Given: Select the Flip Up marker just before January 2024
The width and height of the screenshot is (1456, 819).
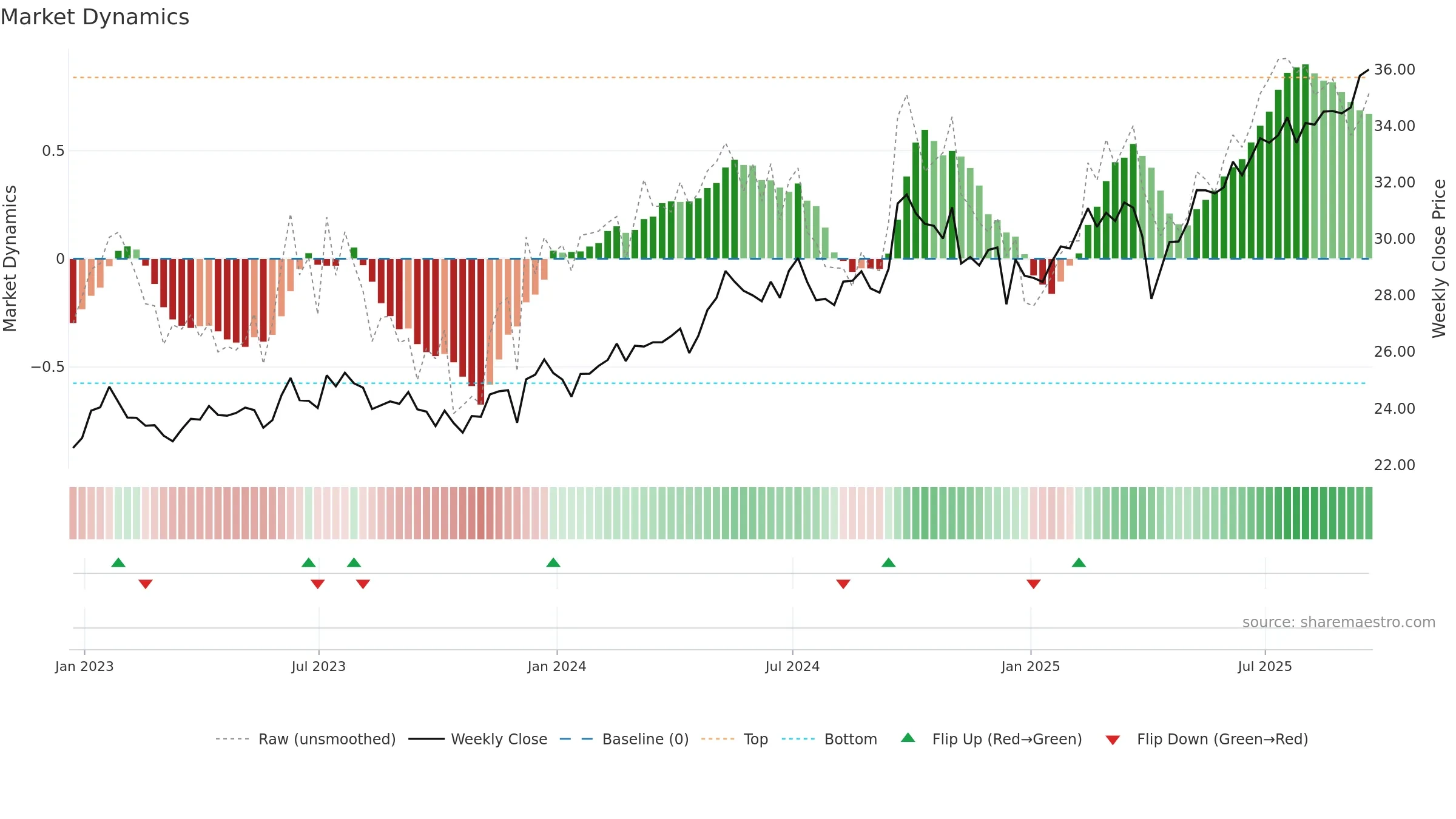Looking at the screenshot, I should 553,562.
